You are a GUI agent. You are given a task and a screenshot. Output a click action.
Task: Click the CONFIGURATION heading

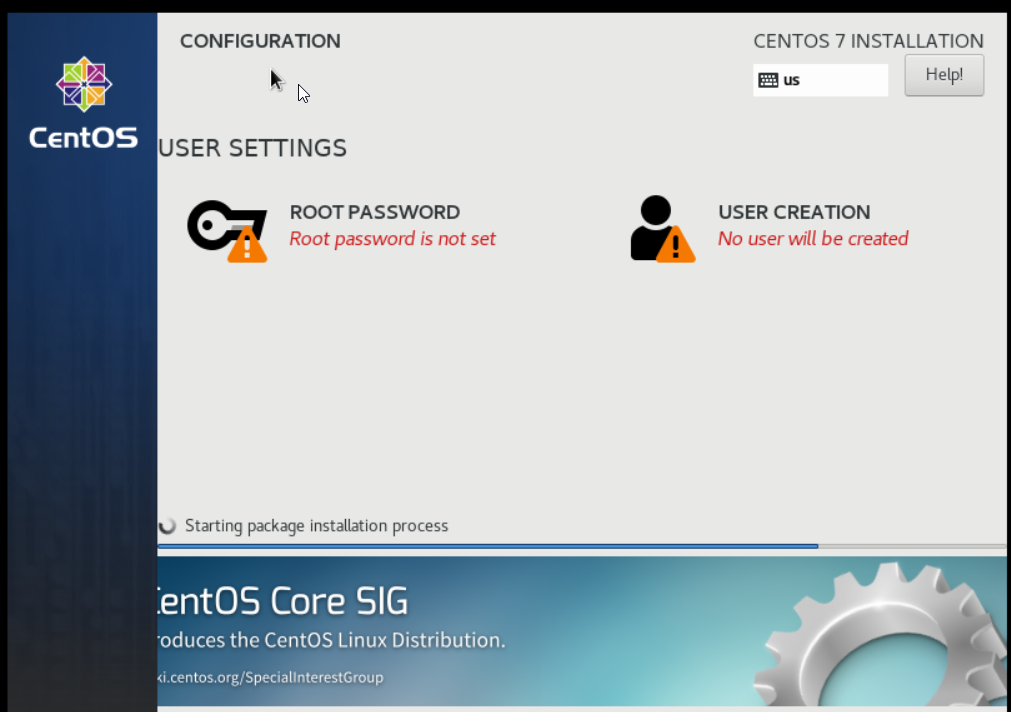coord(260,41)
